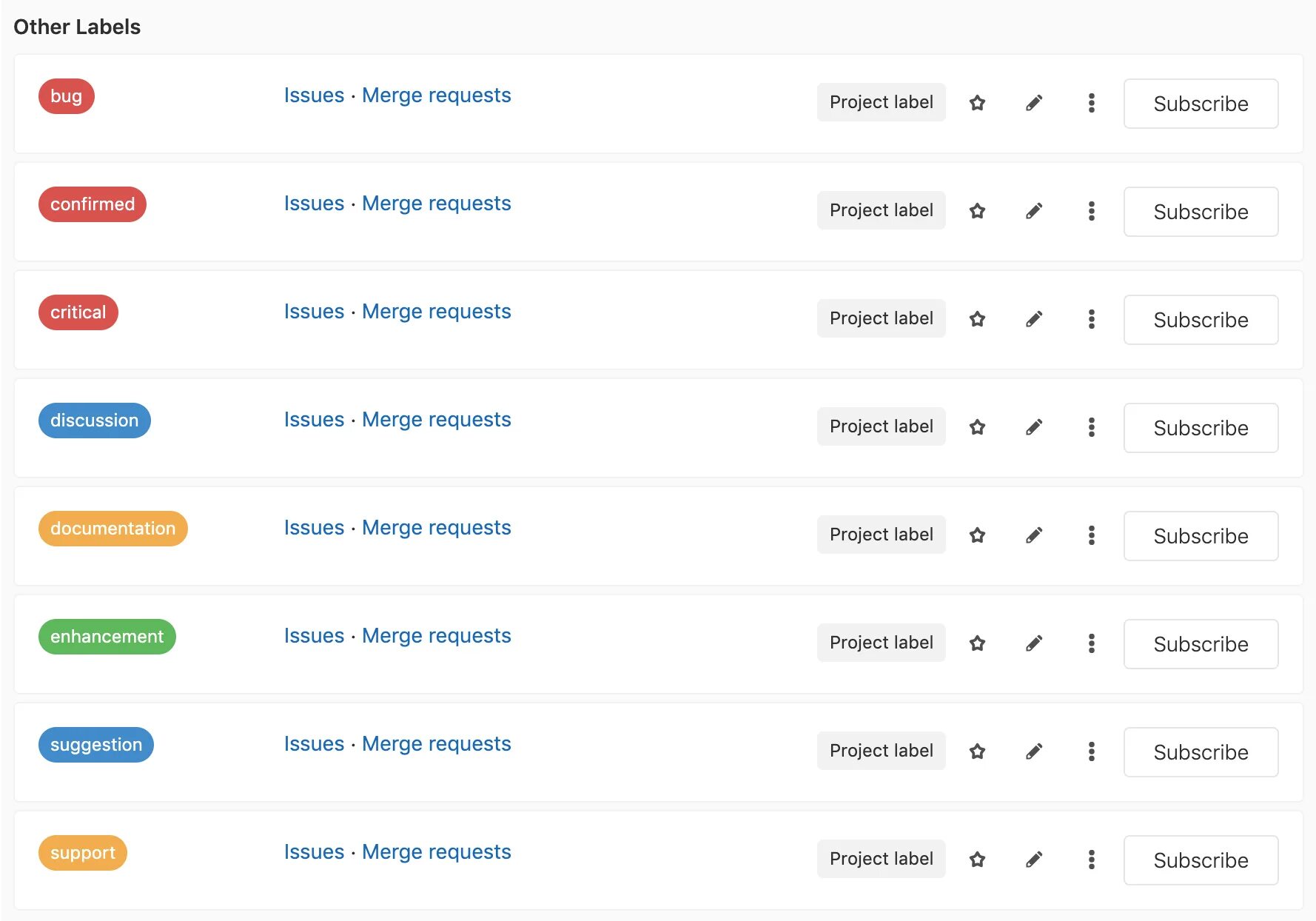Expand the kebab menu on enhancement row
This screenshot has width=1316, height=921.
[x=1091, y=643]
